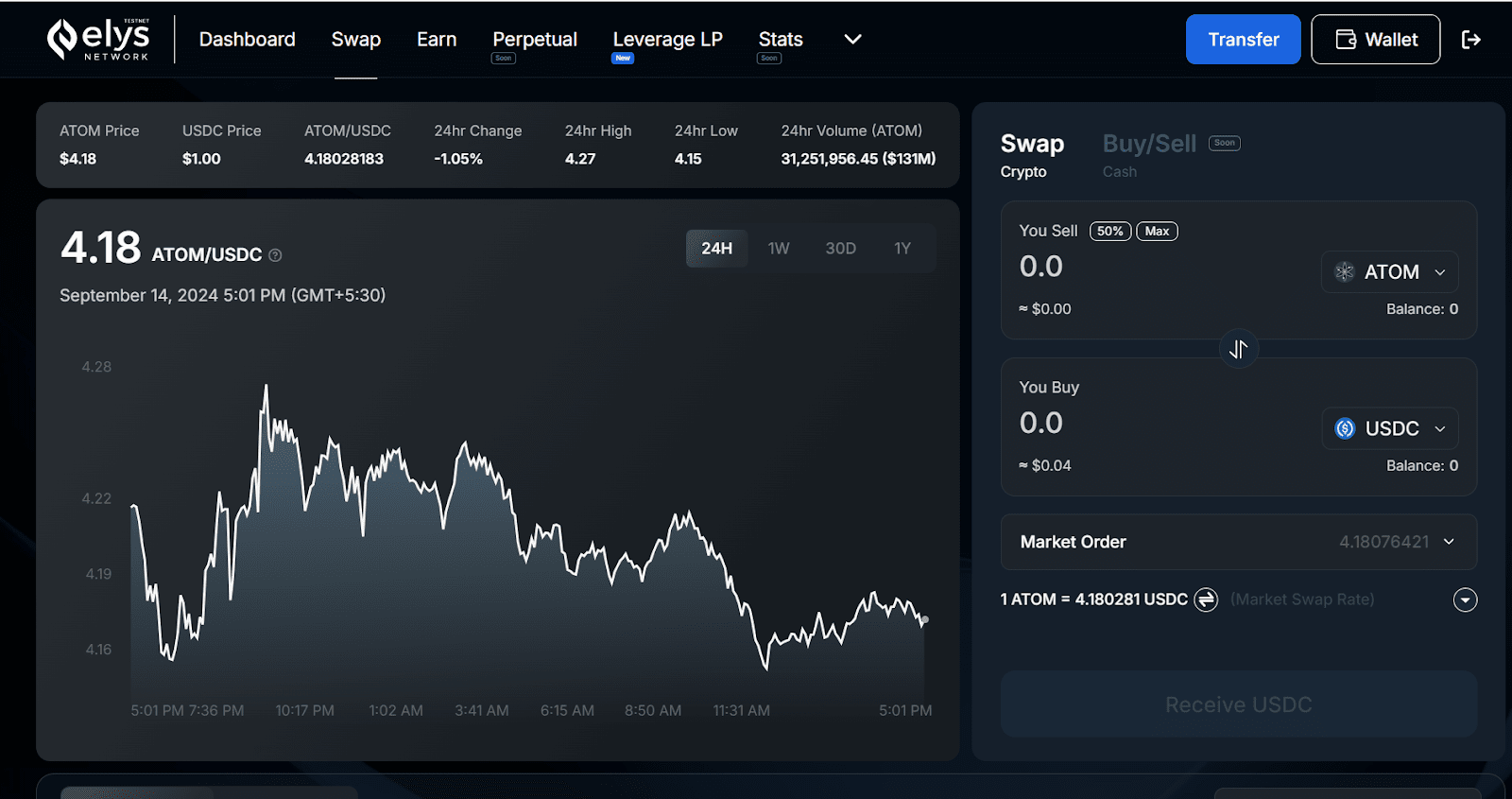Click the ATOM/USDC value 4.18028183
The image size is (1512, 799).
(344, 159)
